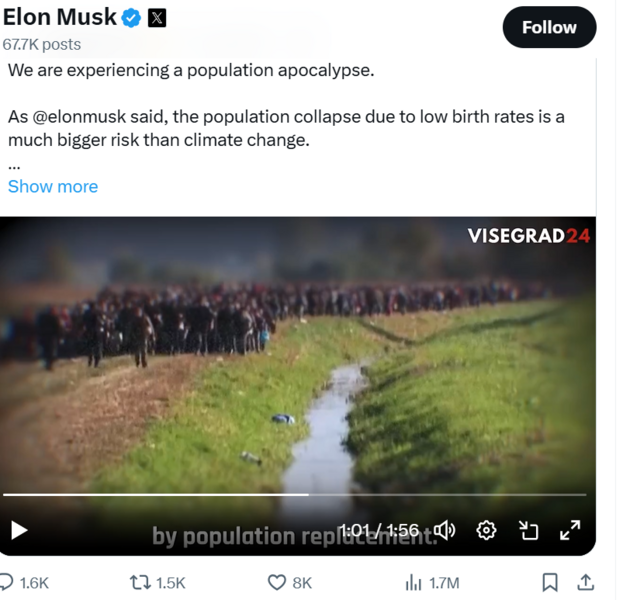
Task: Click the VISEGRAD24 watermark
Action: pyautogui.click(x=528, y=236)
